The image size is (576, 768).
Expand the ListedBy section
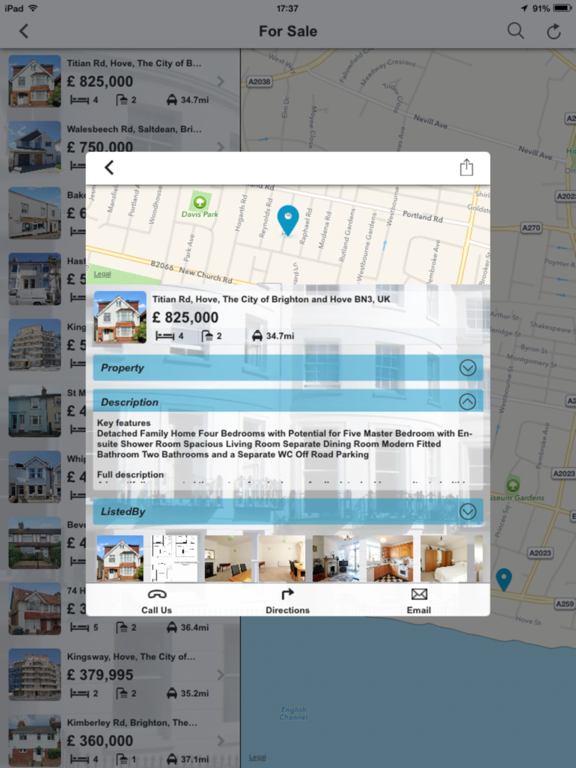click(288, 511)
